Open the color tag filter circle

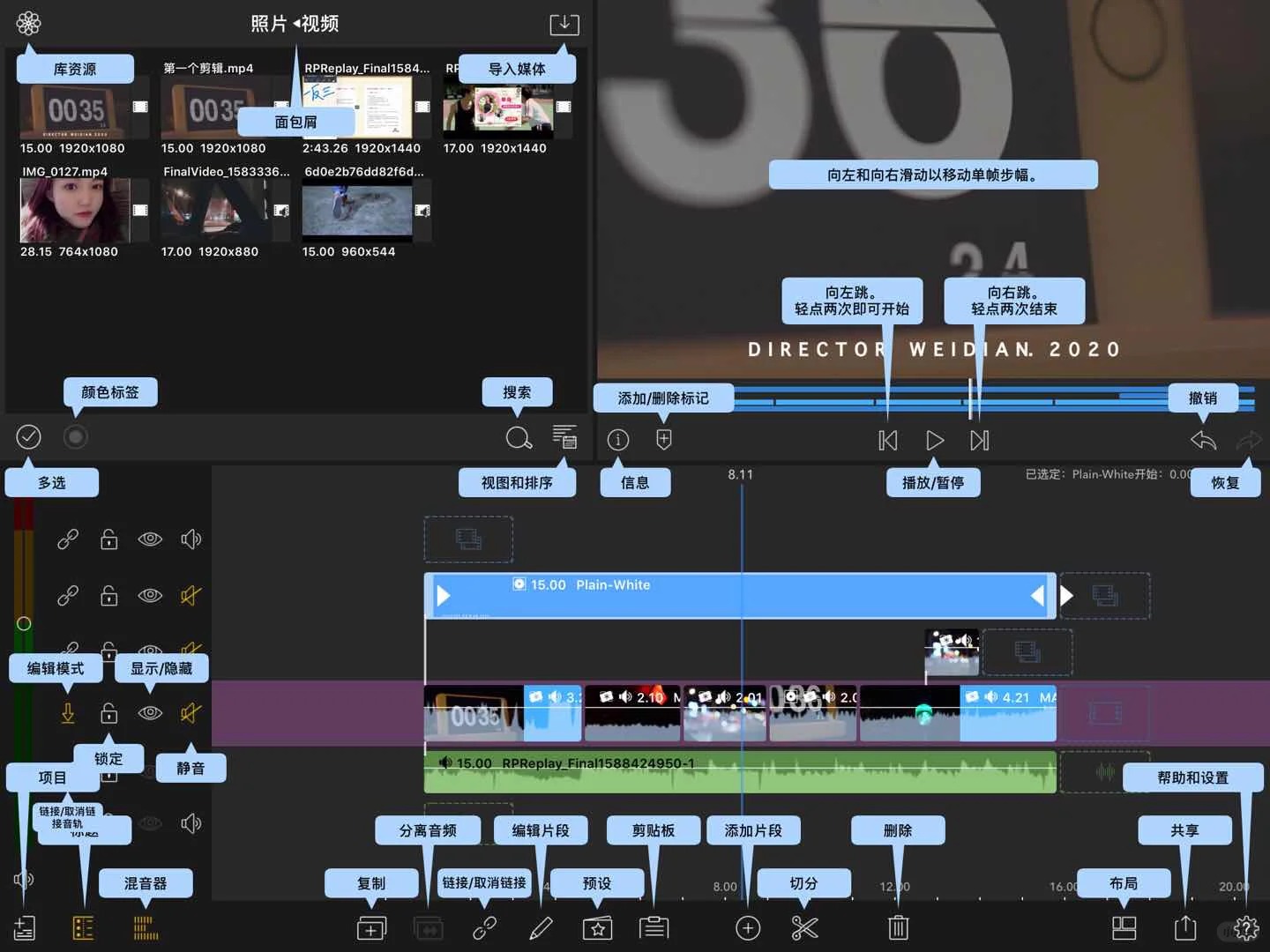[76, 436]
